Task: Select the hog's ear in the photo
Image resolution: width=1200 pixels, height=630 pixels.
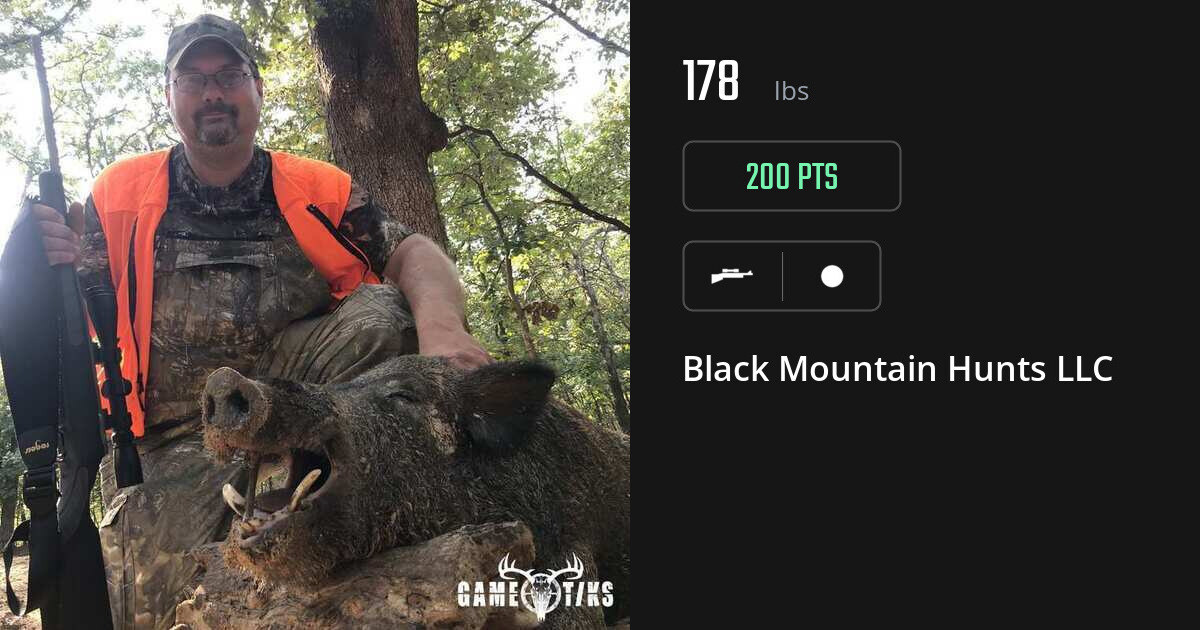Action: coord(505,399)
